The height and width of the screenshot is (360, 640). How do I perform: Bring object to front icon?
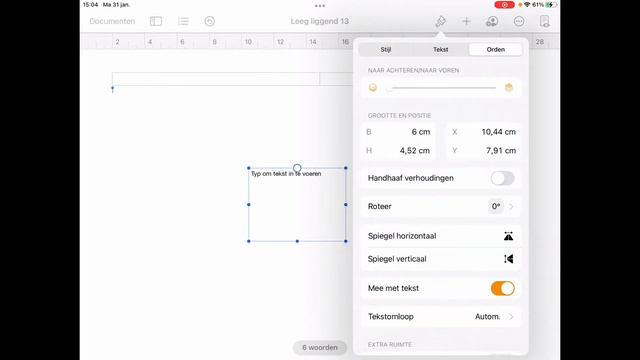pos(509,88)
